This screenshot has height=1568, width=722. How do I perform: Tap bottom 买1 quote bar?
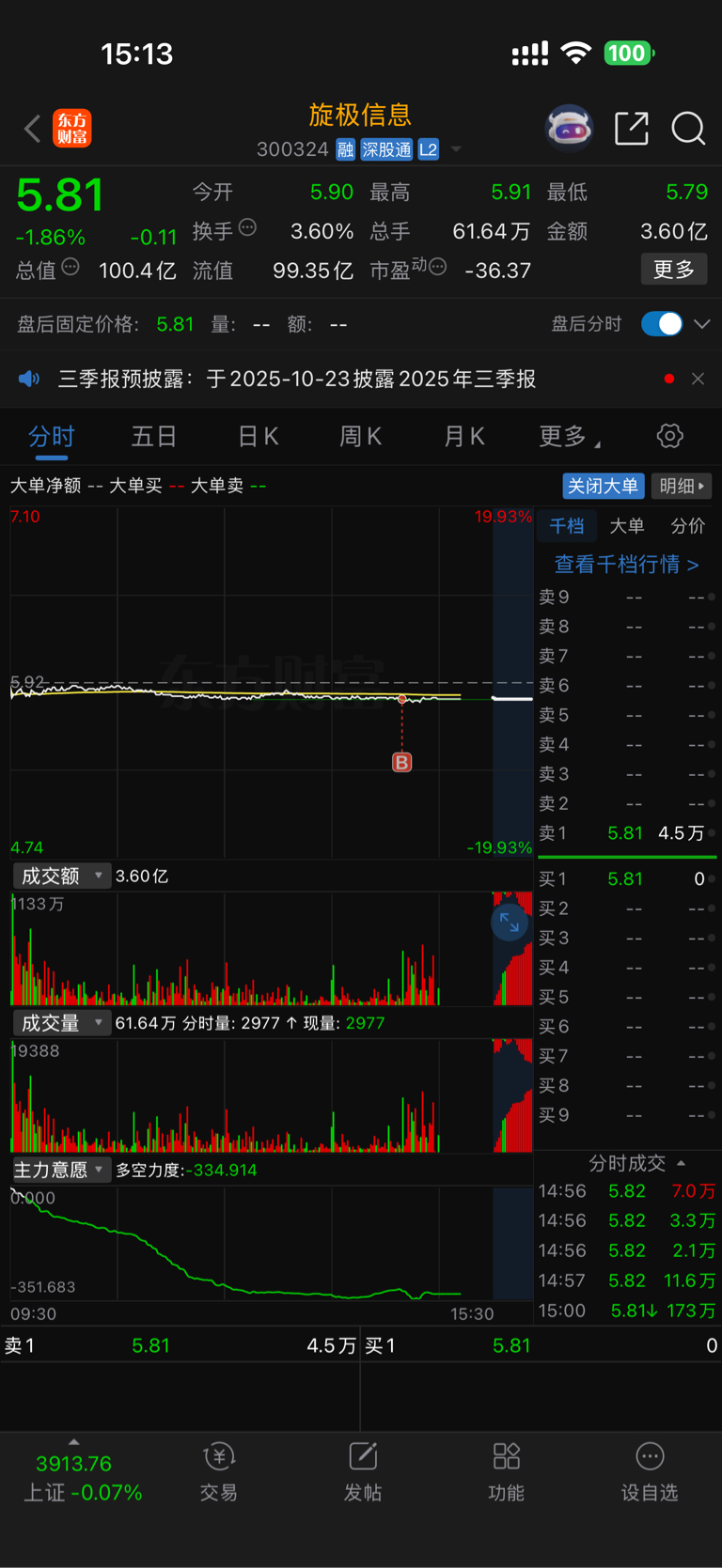541,1345
